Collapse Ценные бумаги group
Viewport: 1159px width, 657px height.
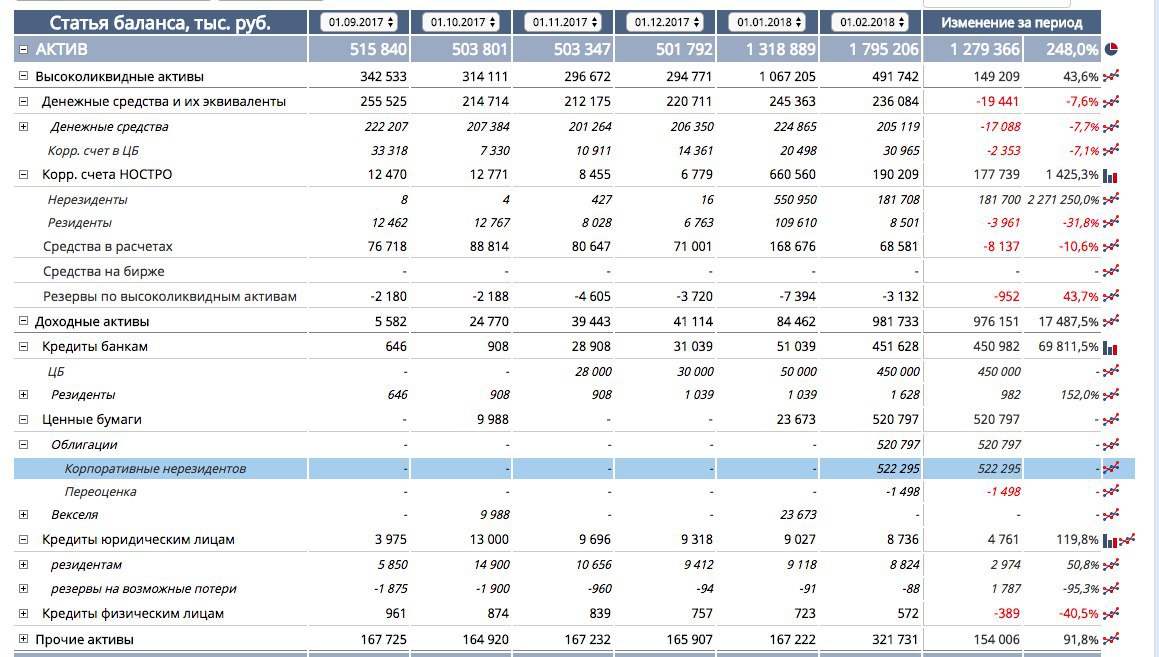(23, 419)
